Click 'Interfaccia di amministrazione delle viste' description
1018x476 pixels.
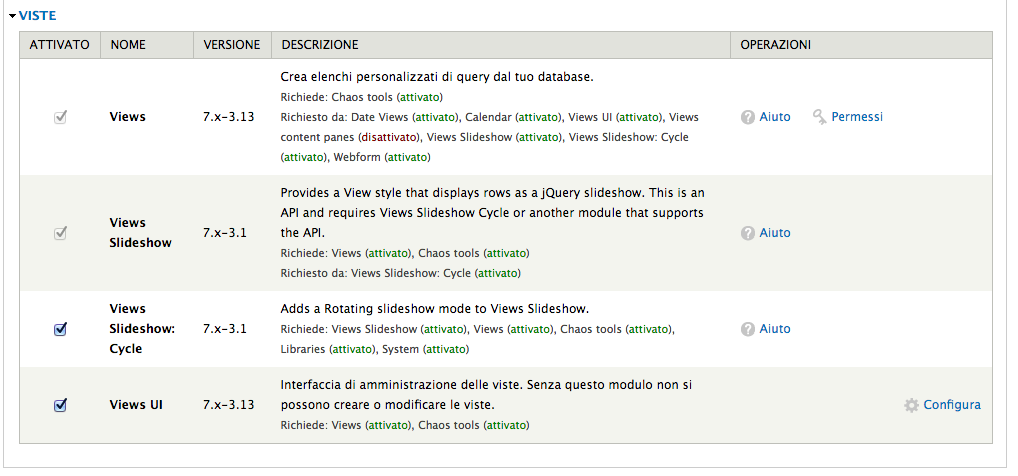point(486,395)
